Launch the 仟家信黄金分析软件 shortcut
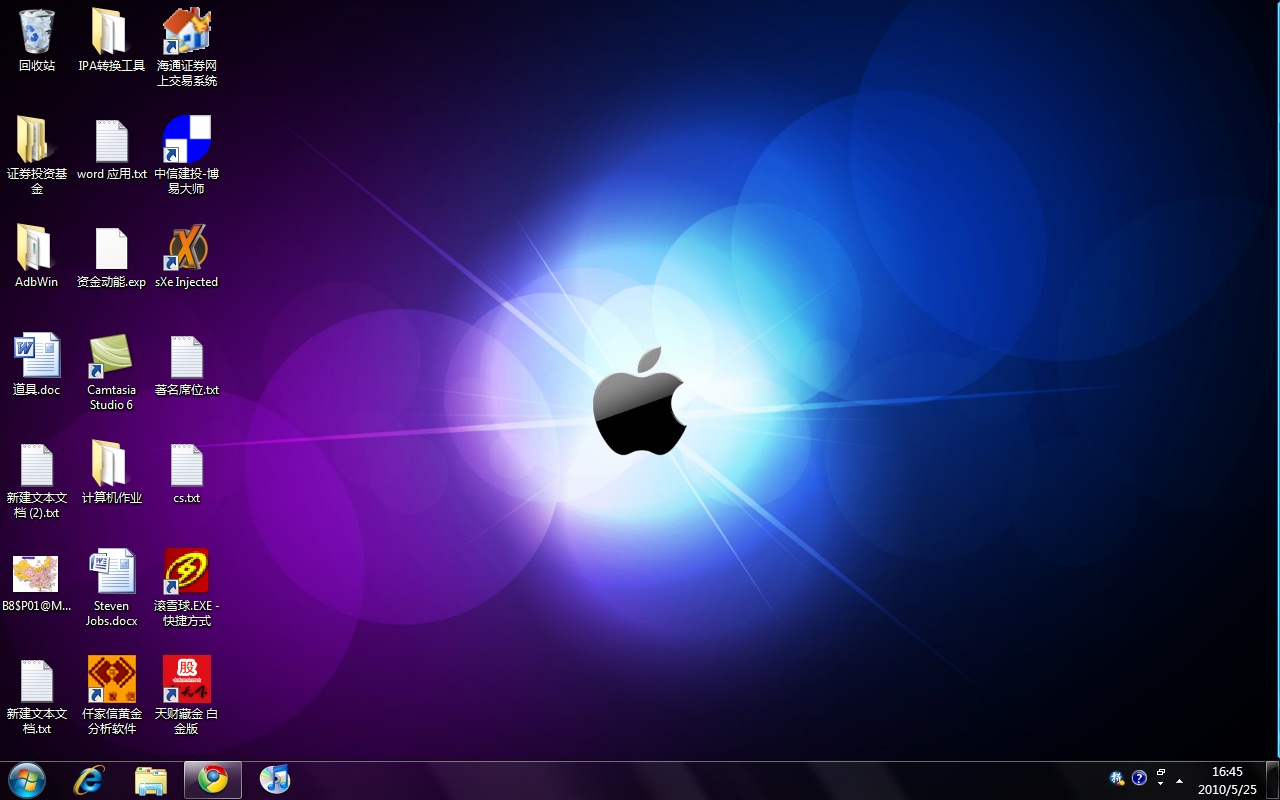The width and height of the screenshot is (1280, 800). 112,696
